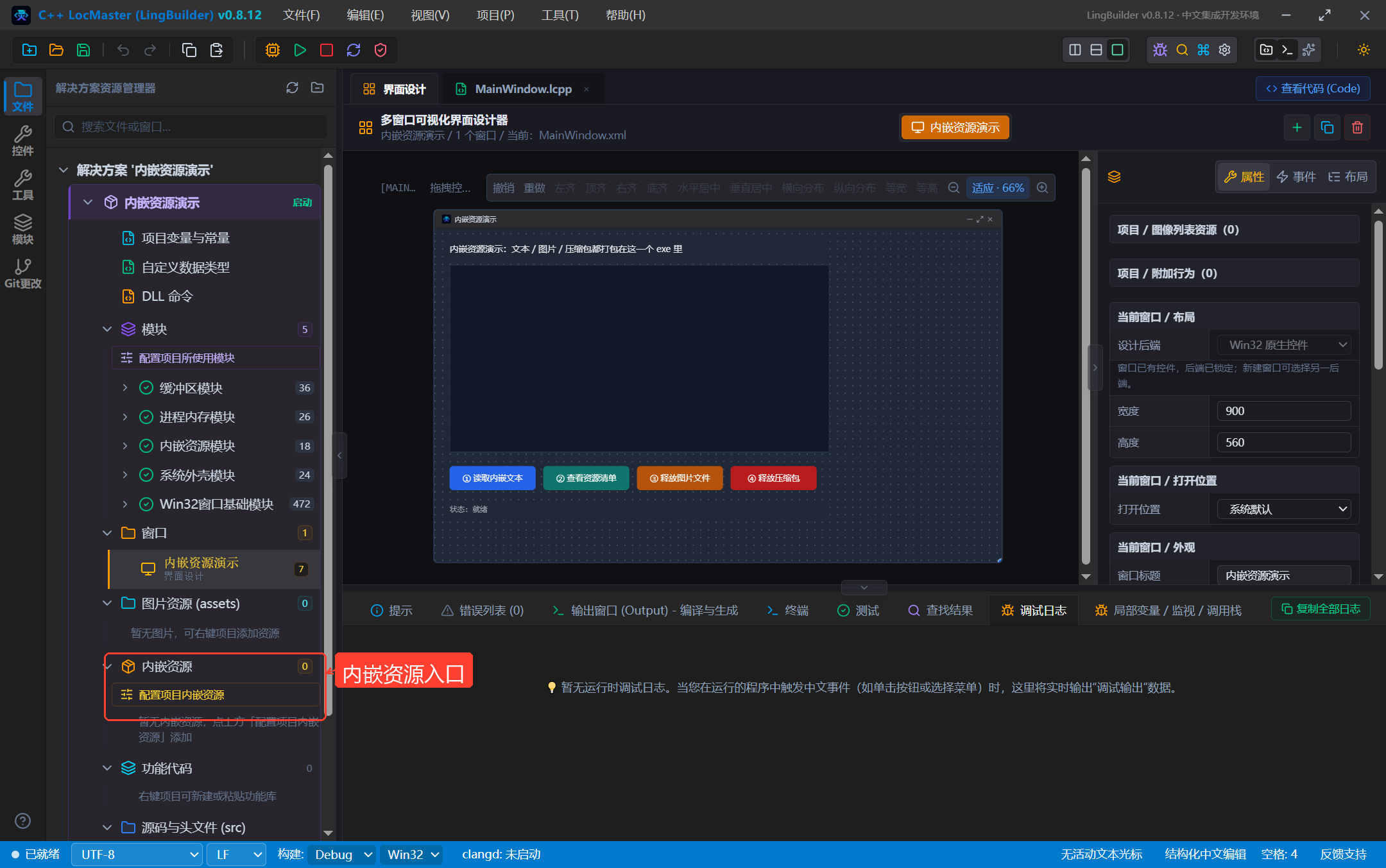The image size is (1386, 868).
Task: Toggle the sun theme icon
Action: point(1364,50)
